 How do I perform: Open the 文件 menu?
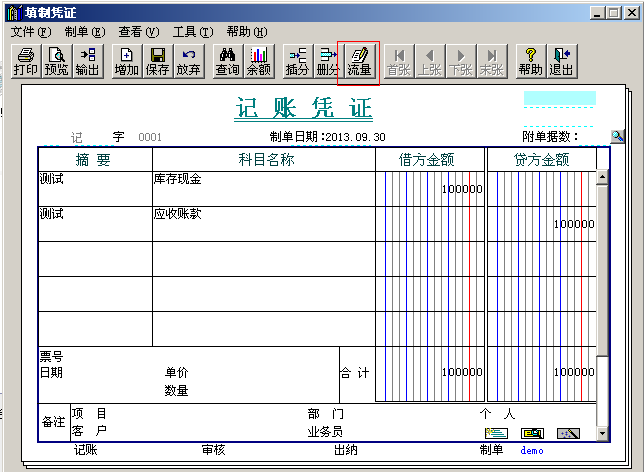click(30, 32)
